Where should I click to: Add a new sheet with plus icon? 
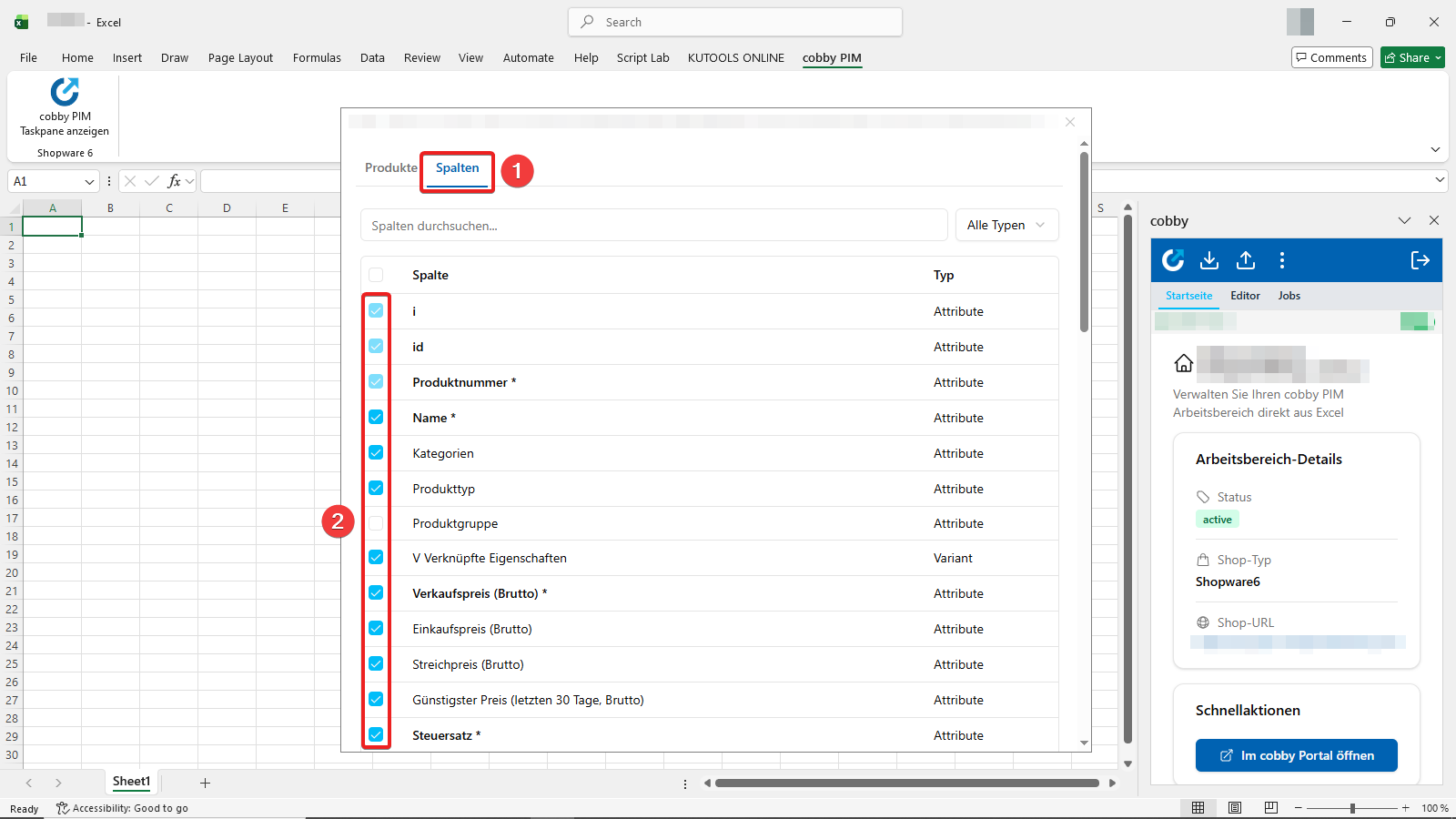pyautogui.click(x=205, y=783)
